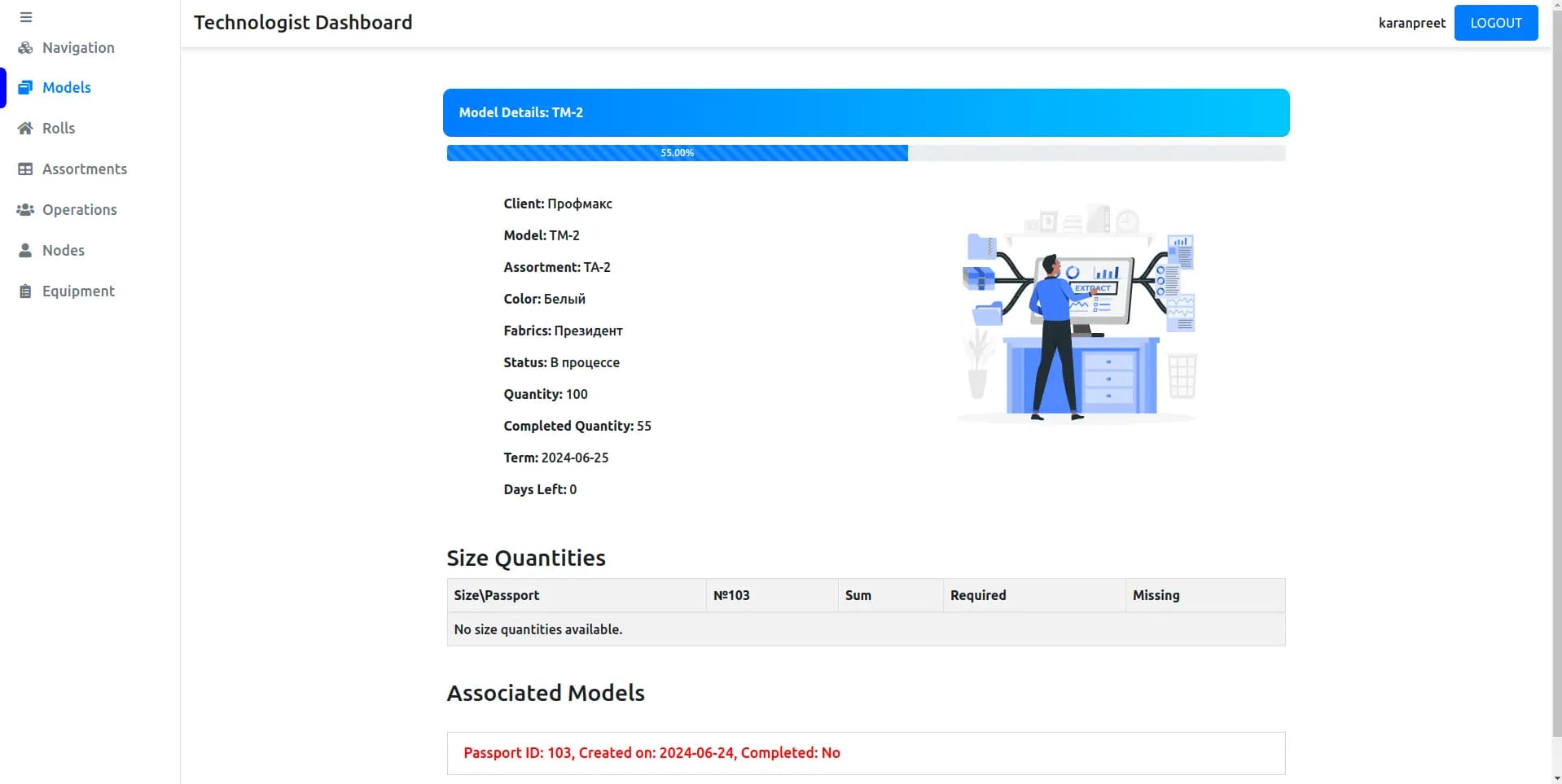
Task: Click the Fabrics: Президент line
Action: pyautogui.click(x=563, y=331)
